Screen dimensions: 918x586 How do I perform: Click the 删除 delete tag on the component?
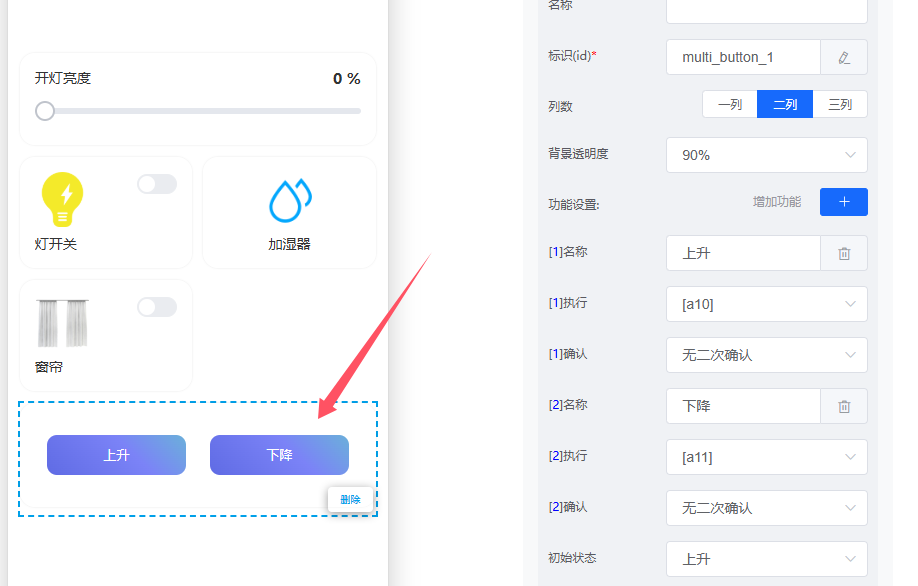click(350, 499)
